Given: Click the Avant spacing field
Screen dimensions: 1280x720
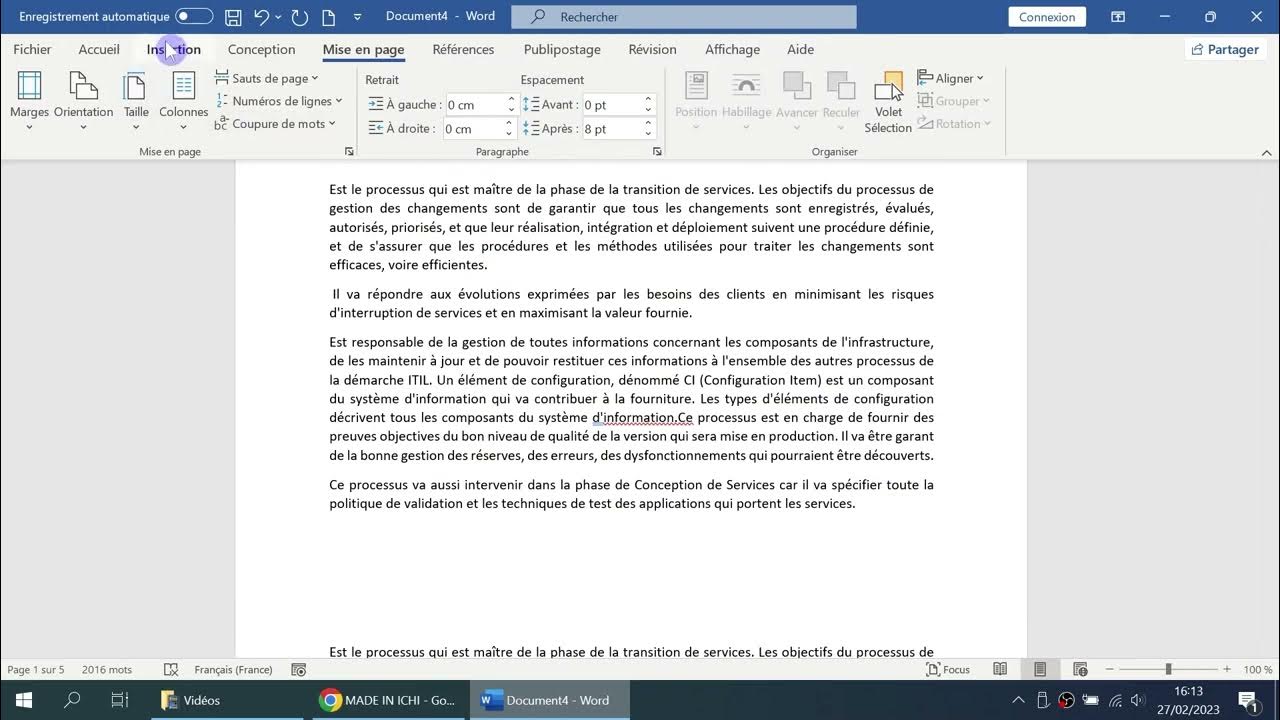Looking at the screenshot, I should tap(611, 105).
